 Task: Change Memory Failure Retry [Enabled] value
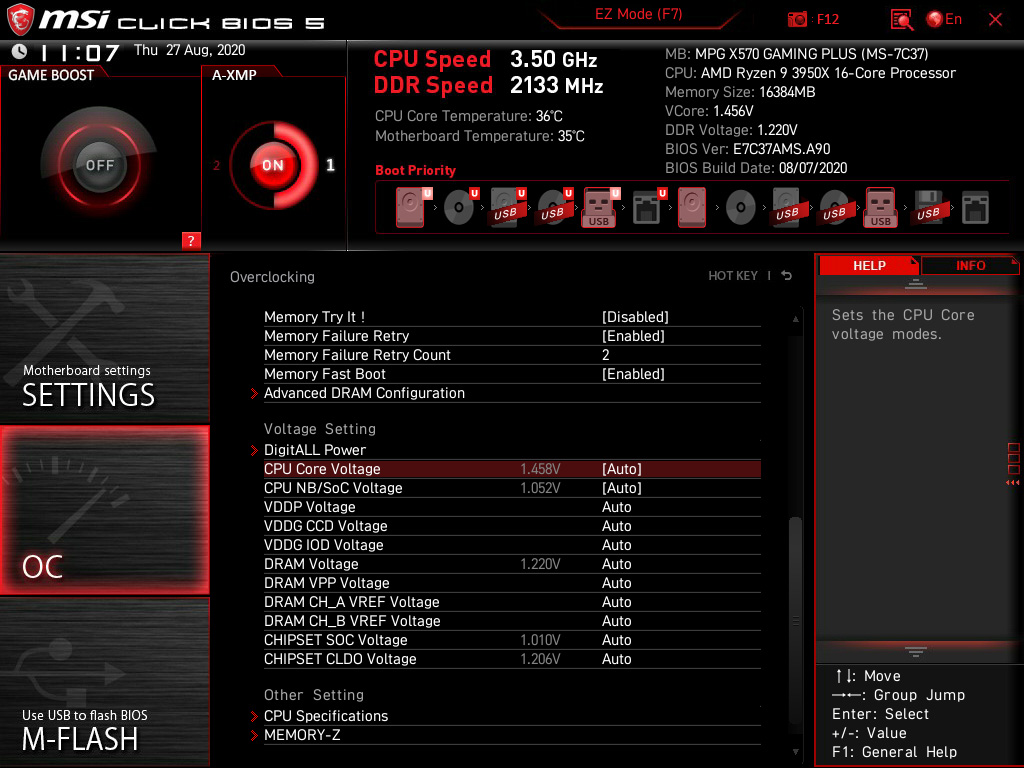633,336
